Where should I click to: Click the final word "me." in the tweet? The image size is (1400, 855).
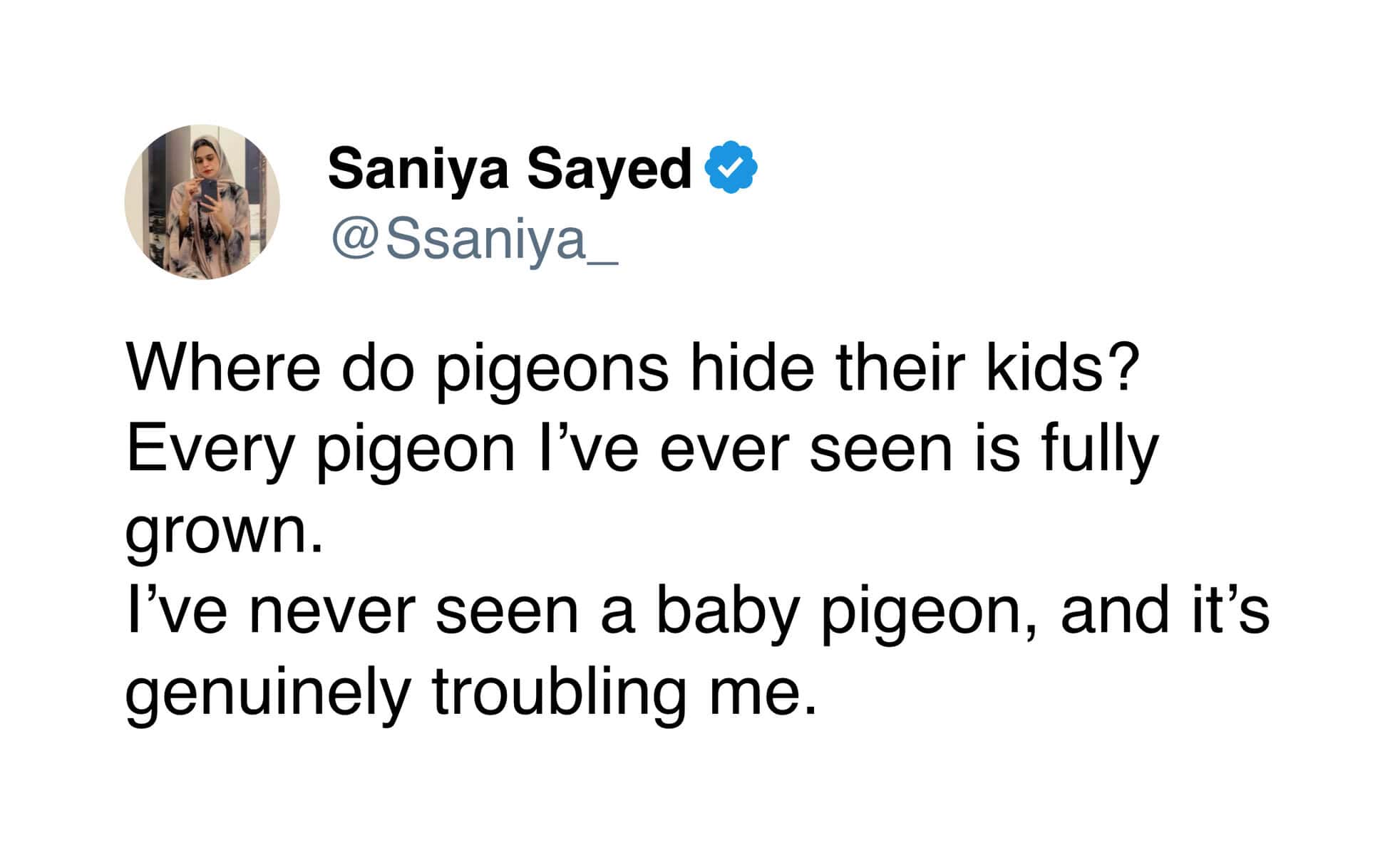point(762,693)
